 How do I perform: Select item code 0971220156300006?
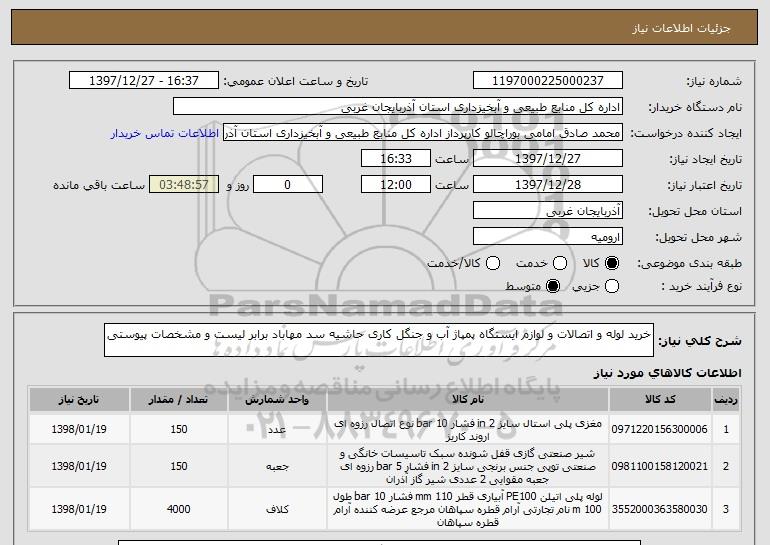660,429
